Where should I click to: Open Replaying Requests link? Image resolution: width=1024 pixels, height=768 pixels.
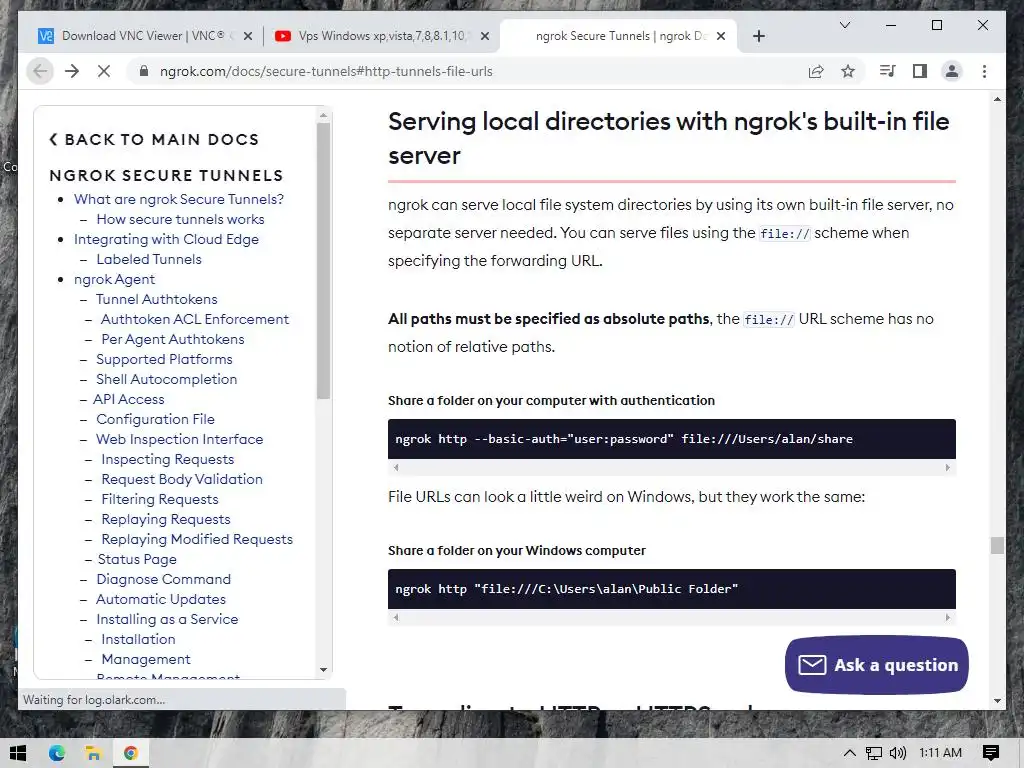tap(166, 519)
